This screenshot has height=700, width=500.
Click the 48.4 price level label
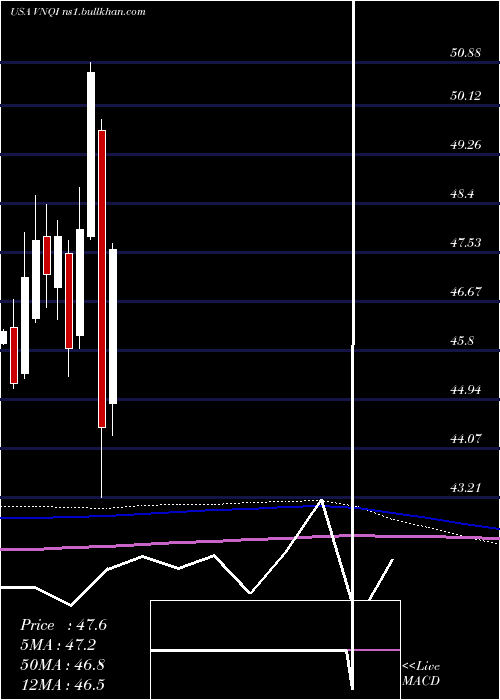(462, 194)
